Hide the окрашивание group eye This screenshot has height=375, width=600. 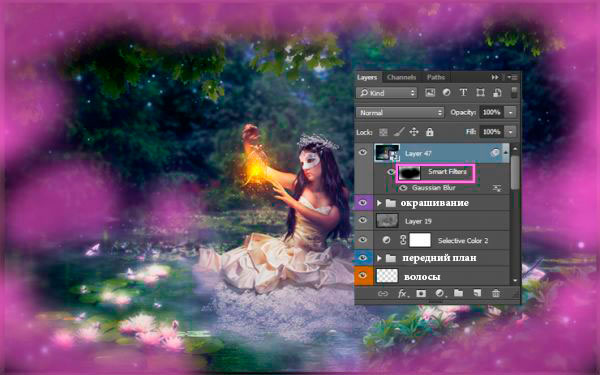click(363, 203)
